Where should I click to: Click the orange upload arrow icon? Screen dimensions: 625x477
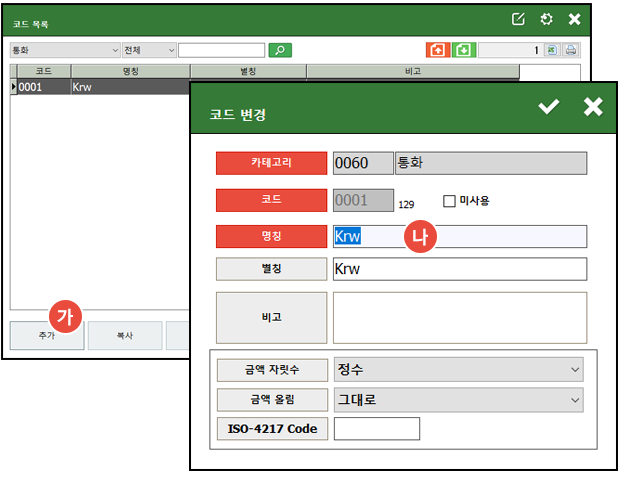tap(438, 50)
